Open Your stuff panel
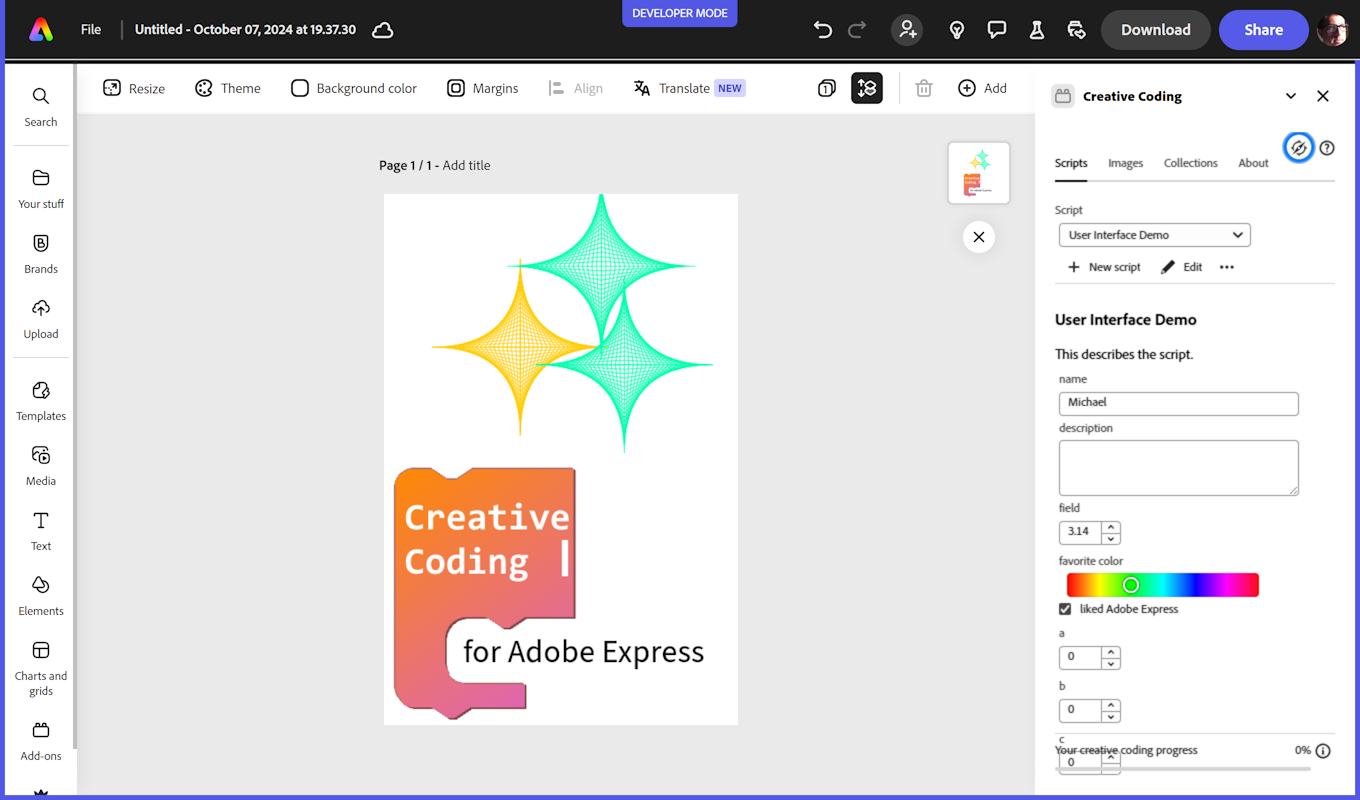The width and height of the screenshot is (1360, 800). (x=41, y=189)
